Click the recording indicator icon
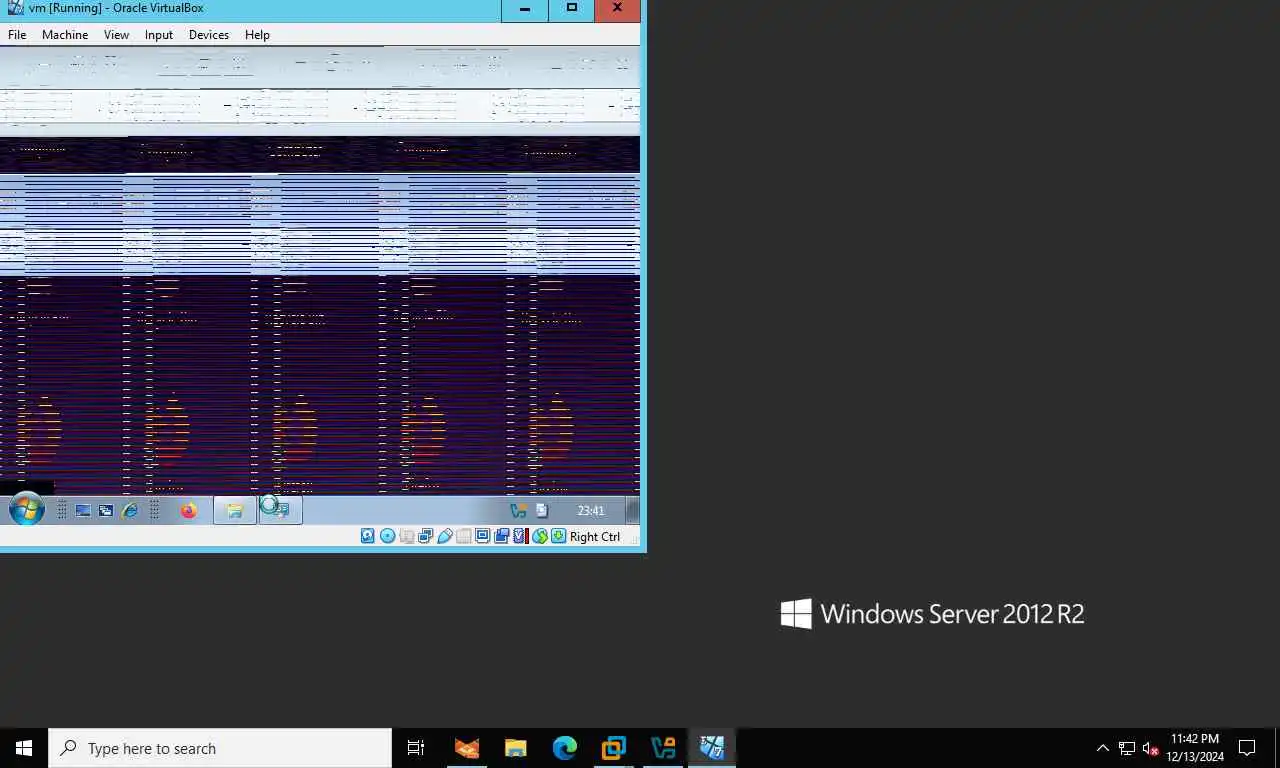The height and width of the screenshot is (768, 1280). pyautogui.click(x=501, y=536)
